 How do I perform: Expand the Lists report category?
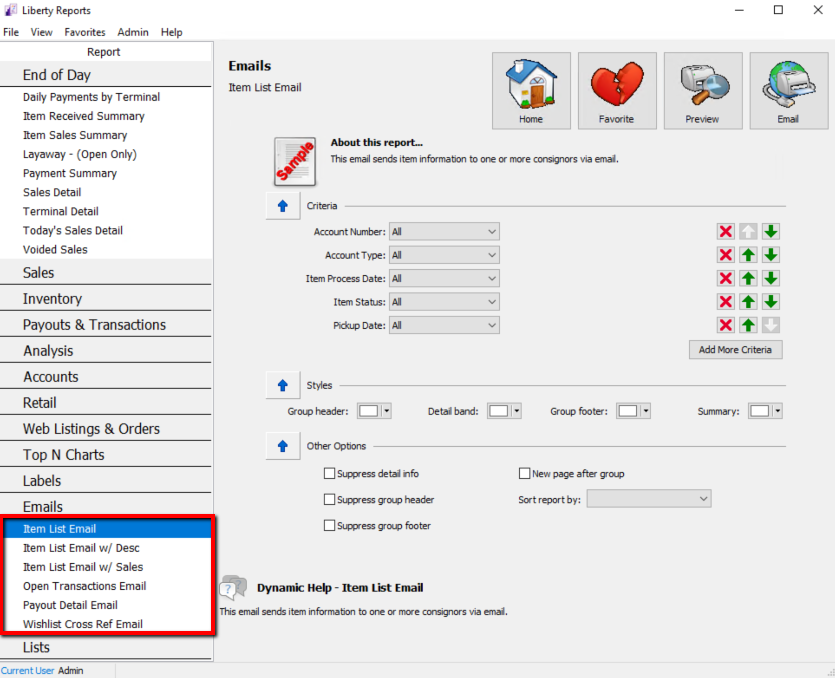coord(106,648)
